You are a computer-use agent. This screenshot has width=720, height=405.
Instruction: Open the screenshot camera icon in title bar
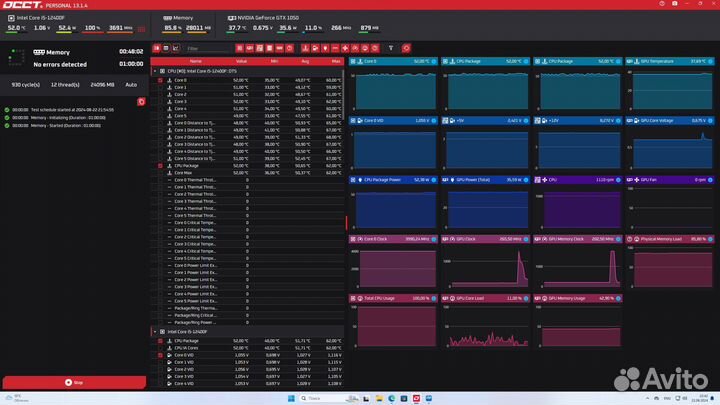675,4
